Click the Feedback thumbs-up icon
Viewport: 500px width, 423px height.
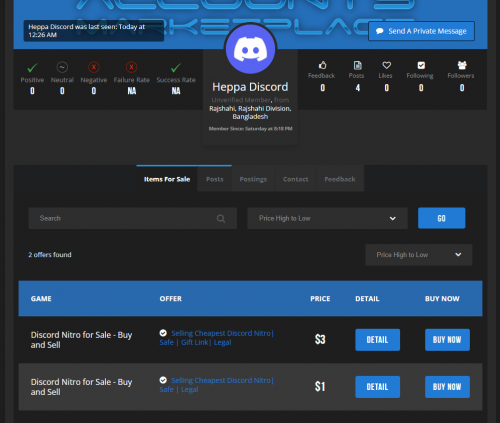click(x=322, y=65)
